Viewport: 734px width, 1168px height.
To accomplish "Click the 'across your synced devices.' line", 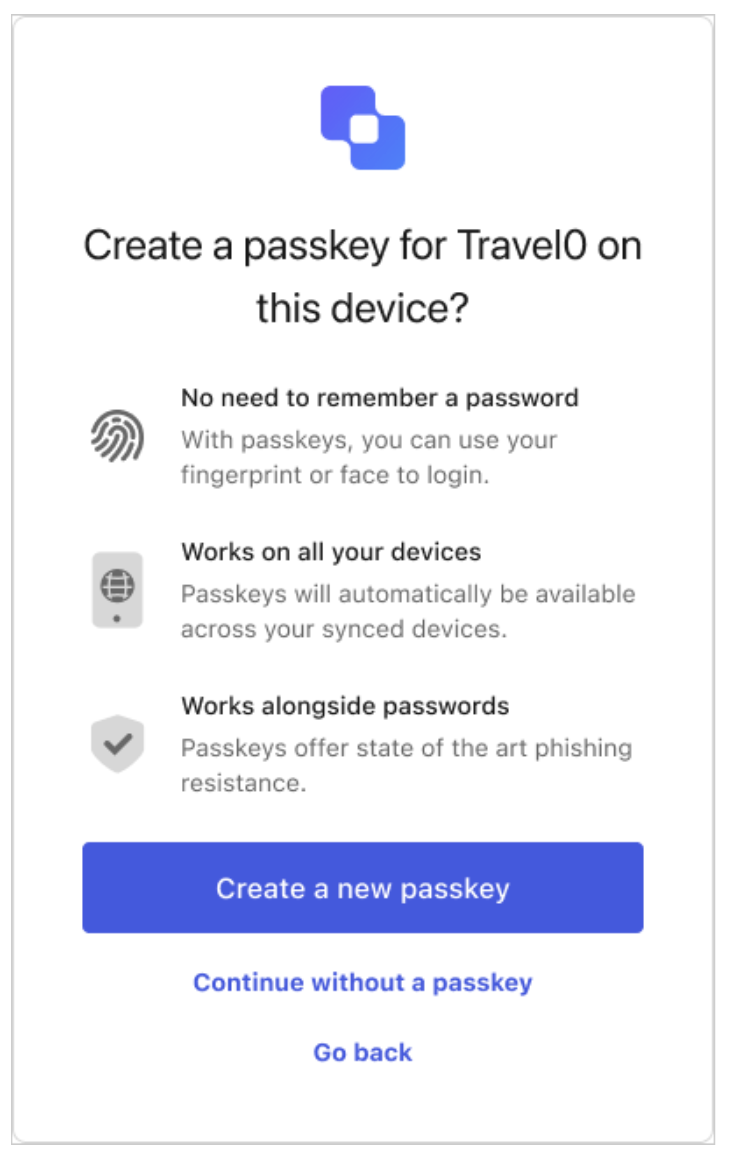I will [345, 630].
